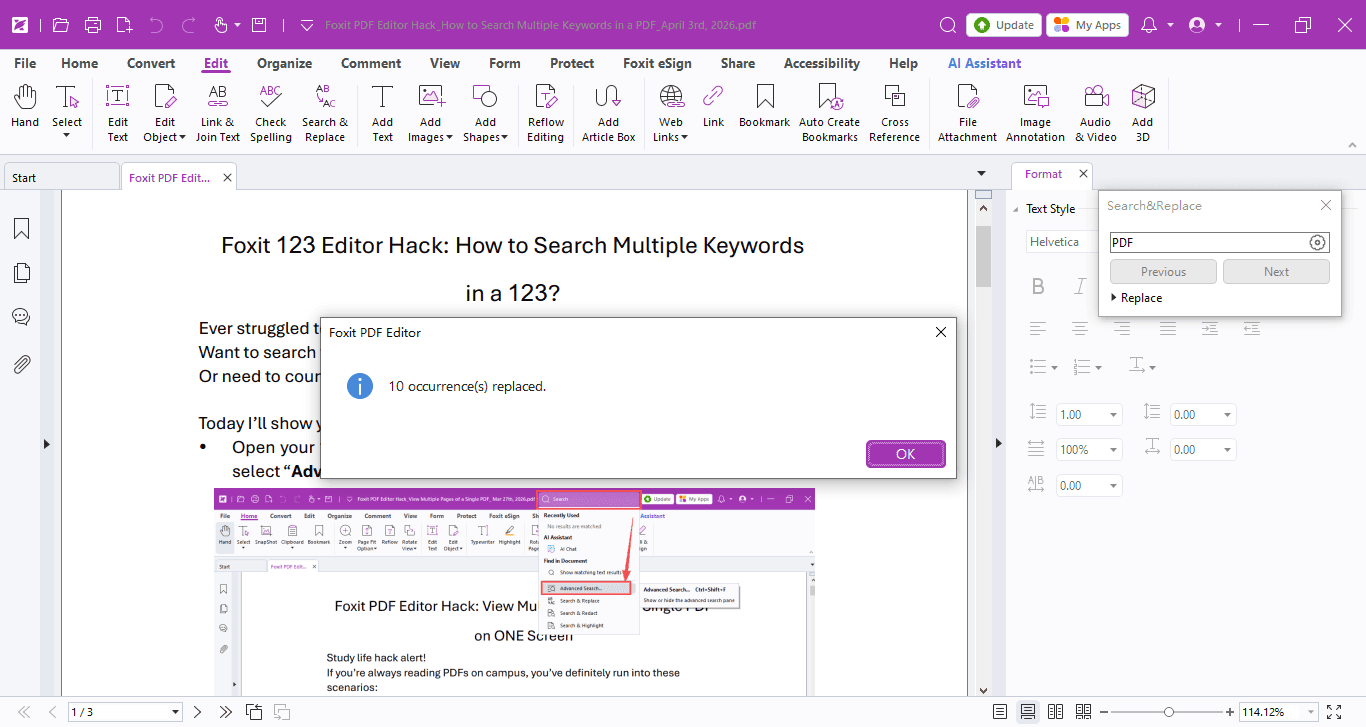This screenshot has height=727, width=1366.
Task: Open the Protect ribbon tab
Action: pos(572,63)
